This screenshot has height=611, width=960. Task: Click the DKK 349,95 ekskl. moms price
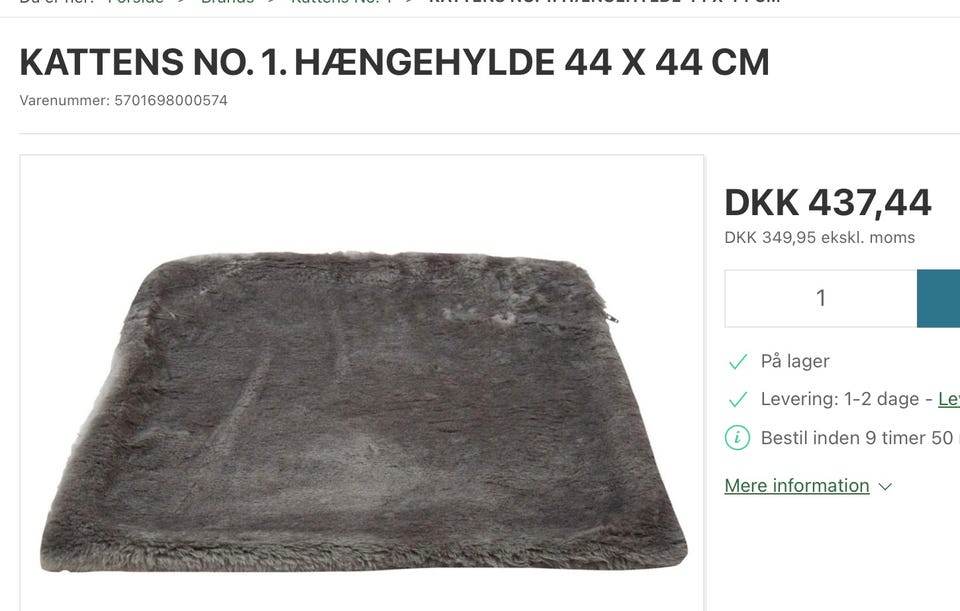click(820, 238)
